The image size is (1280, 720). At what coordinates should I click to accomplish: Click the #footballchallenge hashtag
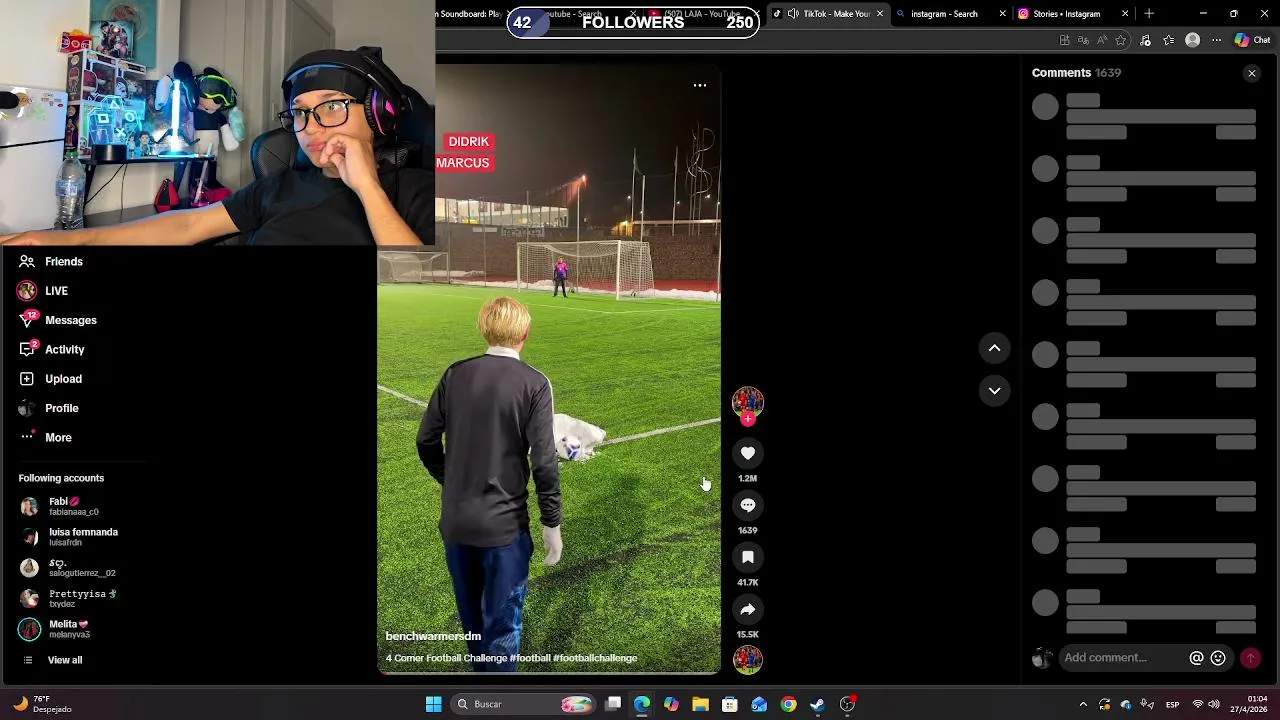click(x=595, y=658)
